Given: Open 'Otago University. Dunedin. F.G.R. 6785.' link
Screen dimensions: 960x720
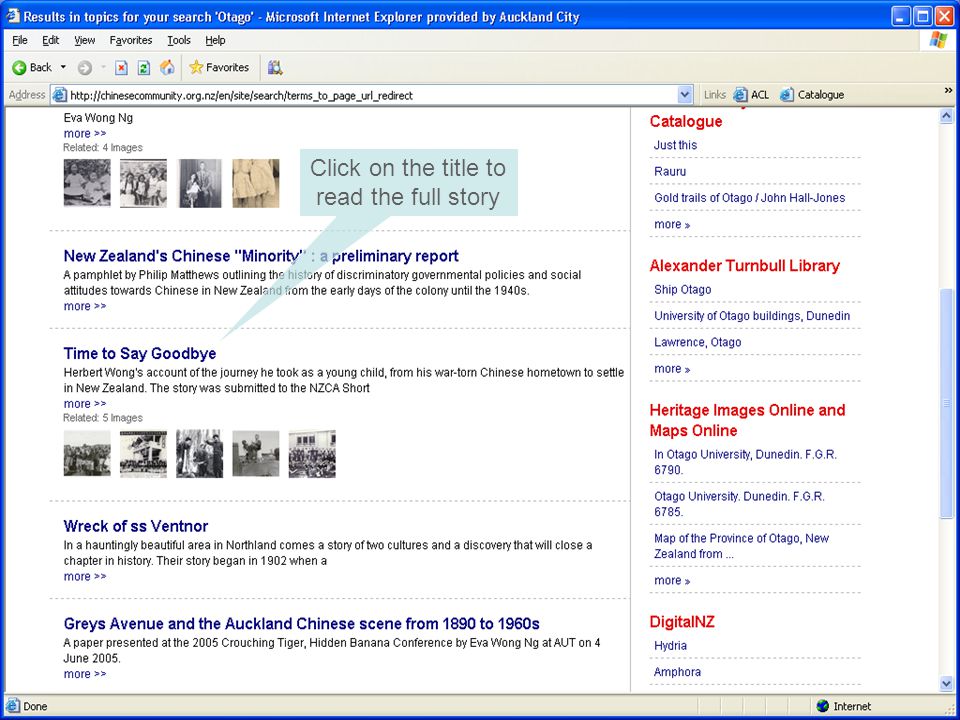Looking at the screenshot, I should click(739, 504).
